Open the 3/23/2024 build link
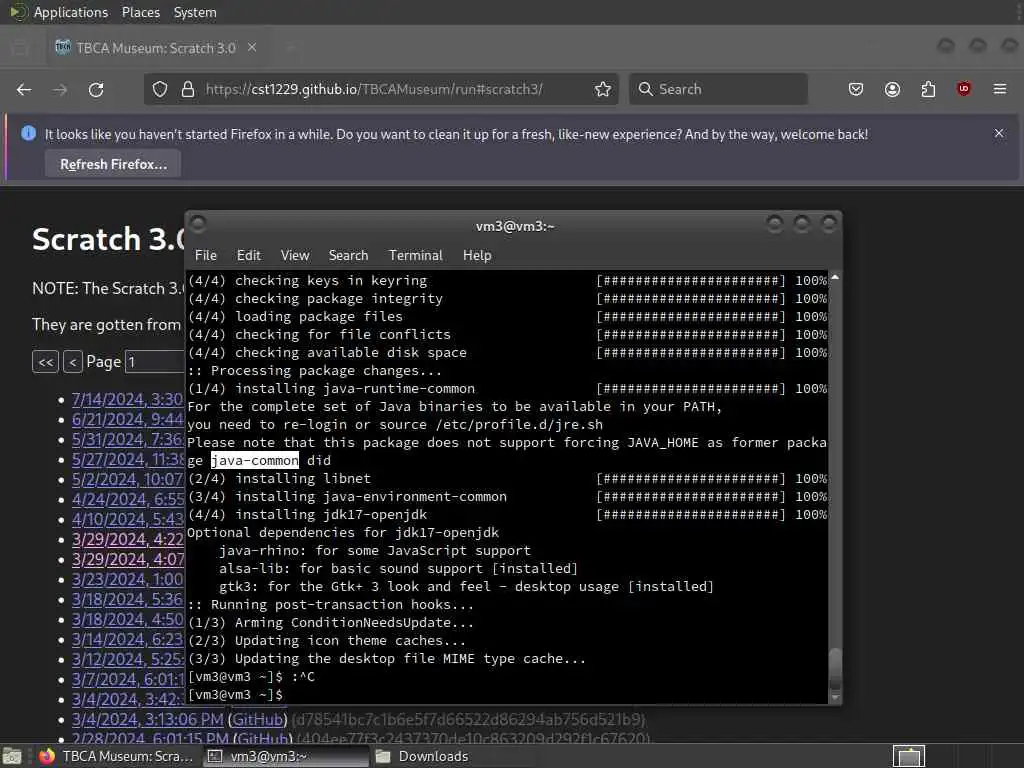Image resolution: width=1024 pixels, height=768 pixels. [x=127, y=580]
